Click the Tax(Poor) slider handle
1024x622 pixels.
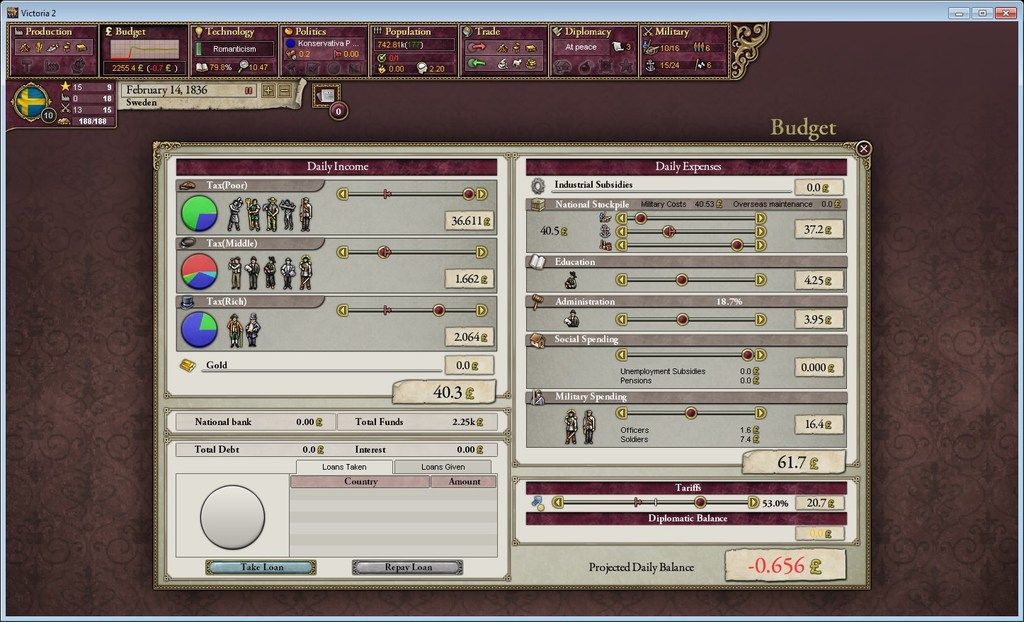468,194
